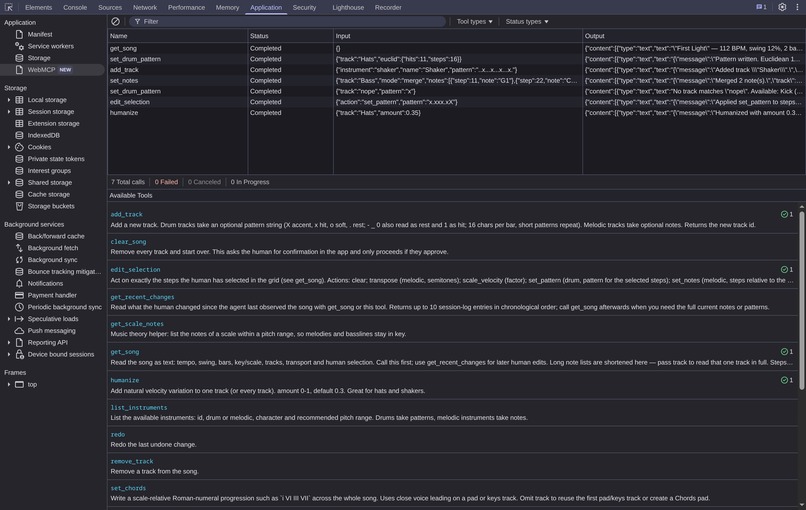Image resolution: width=806 pixels, height=510 pixels.
Task: Expand the Speculative loads node
Action: click(9, 319)
